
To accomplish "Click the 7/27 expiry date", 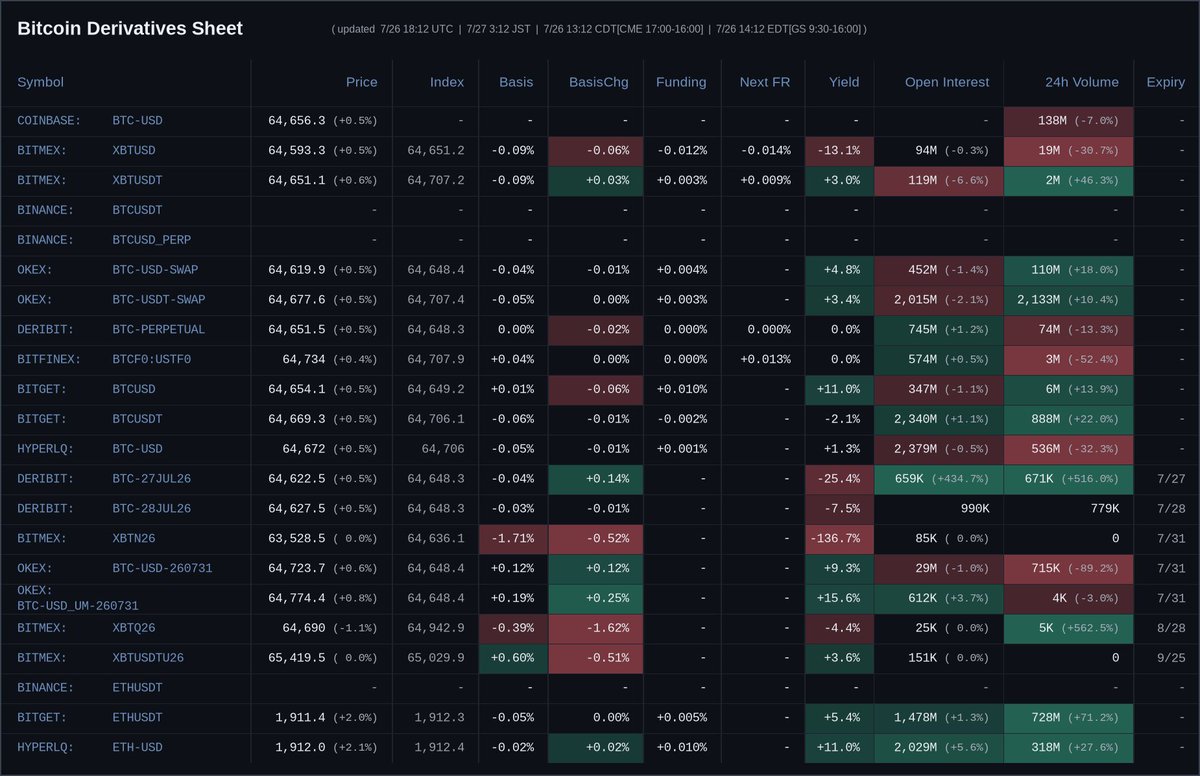I will (x=1171, y=479).
